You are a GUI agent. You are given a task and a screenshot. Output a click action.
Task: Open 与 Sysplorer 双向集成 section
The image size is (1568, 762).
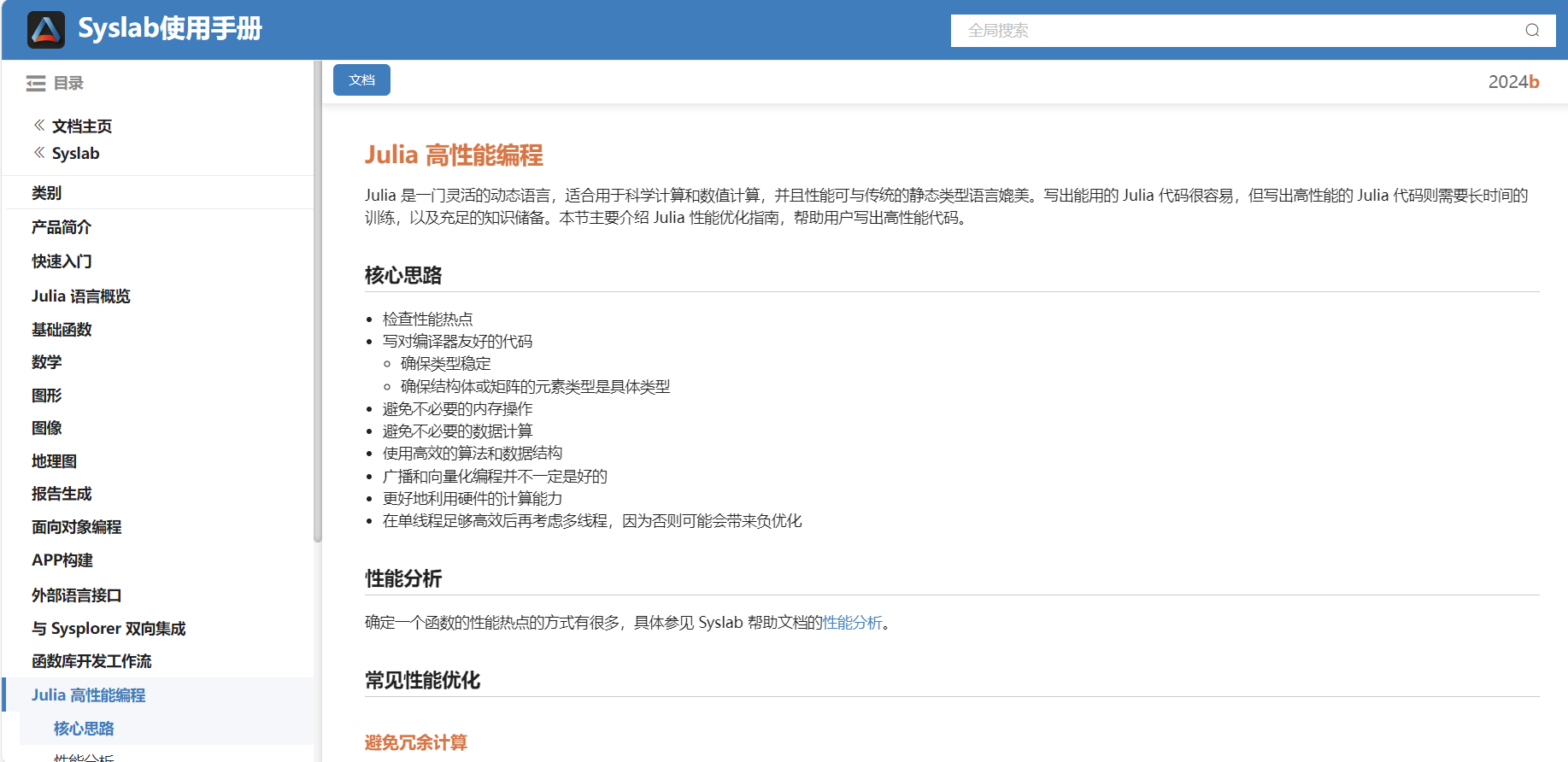109,629
